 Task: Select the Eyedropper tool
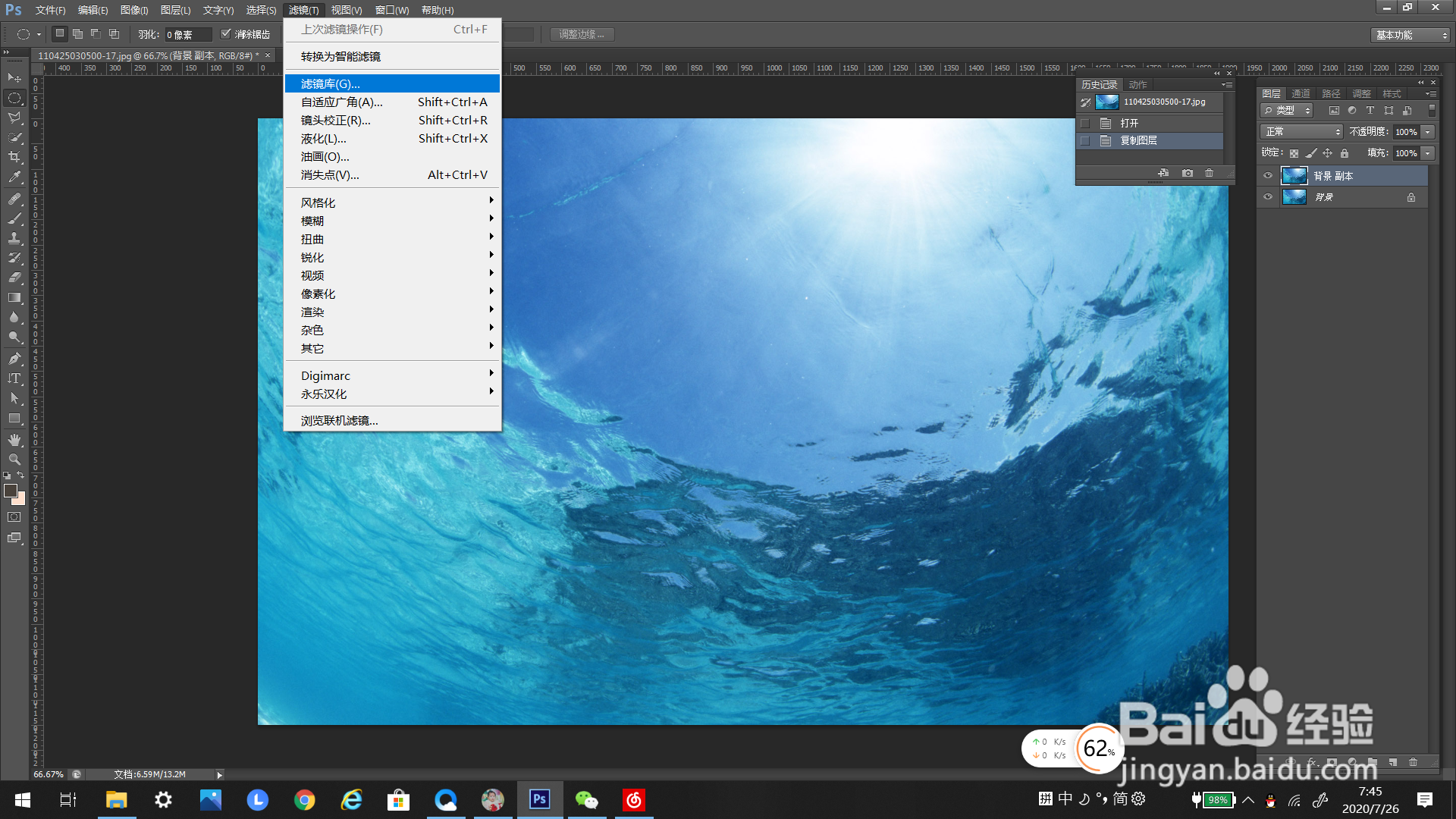tap(14, 177)
